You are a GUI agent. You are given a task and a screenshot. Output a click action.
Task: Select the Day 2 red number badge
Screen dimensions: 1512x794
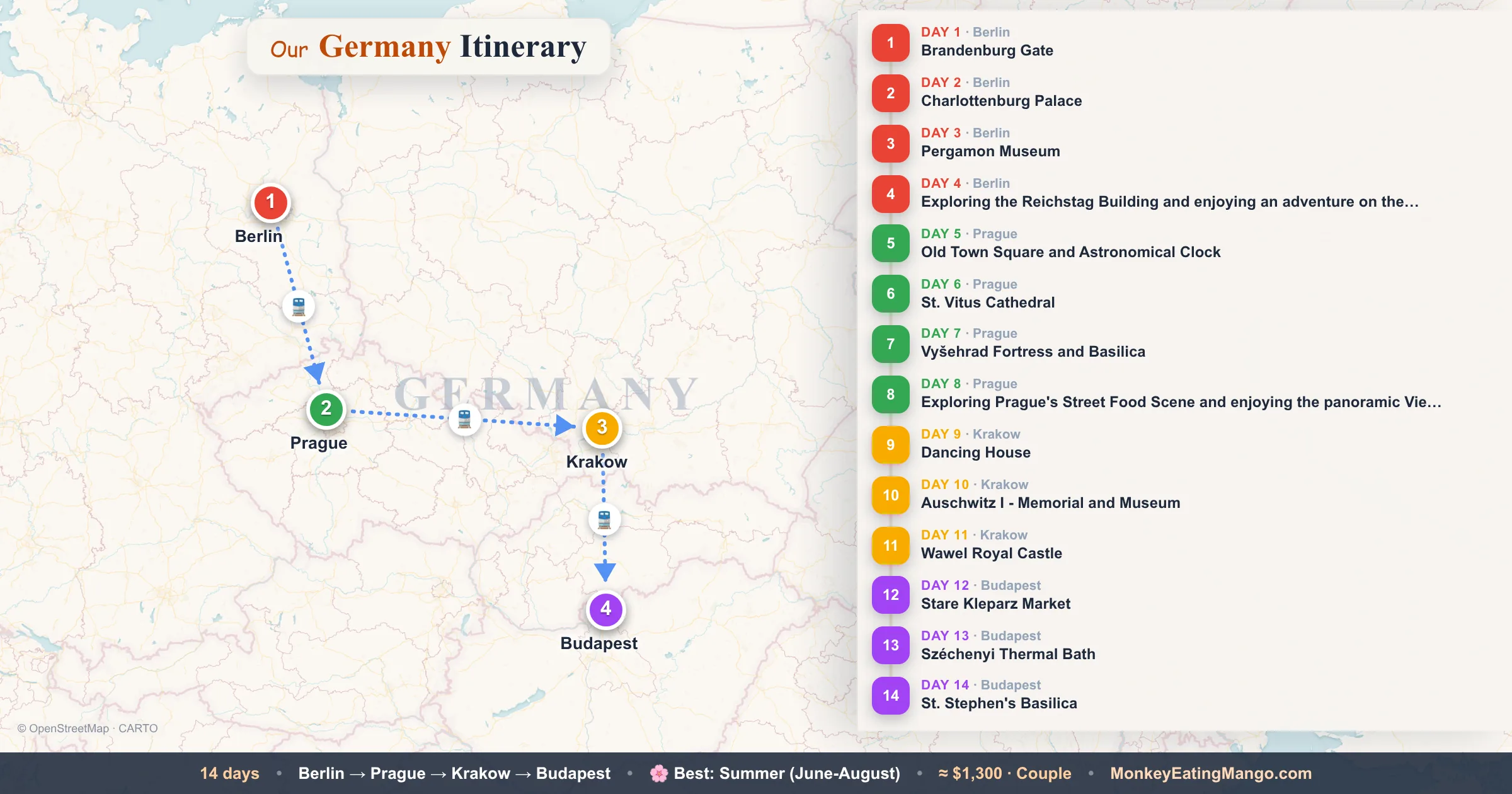click(890, 93)
